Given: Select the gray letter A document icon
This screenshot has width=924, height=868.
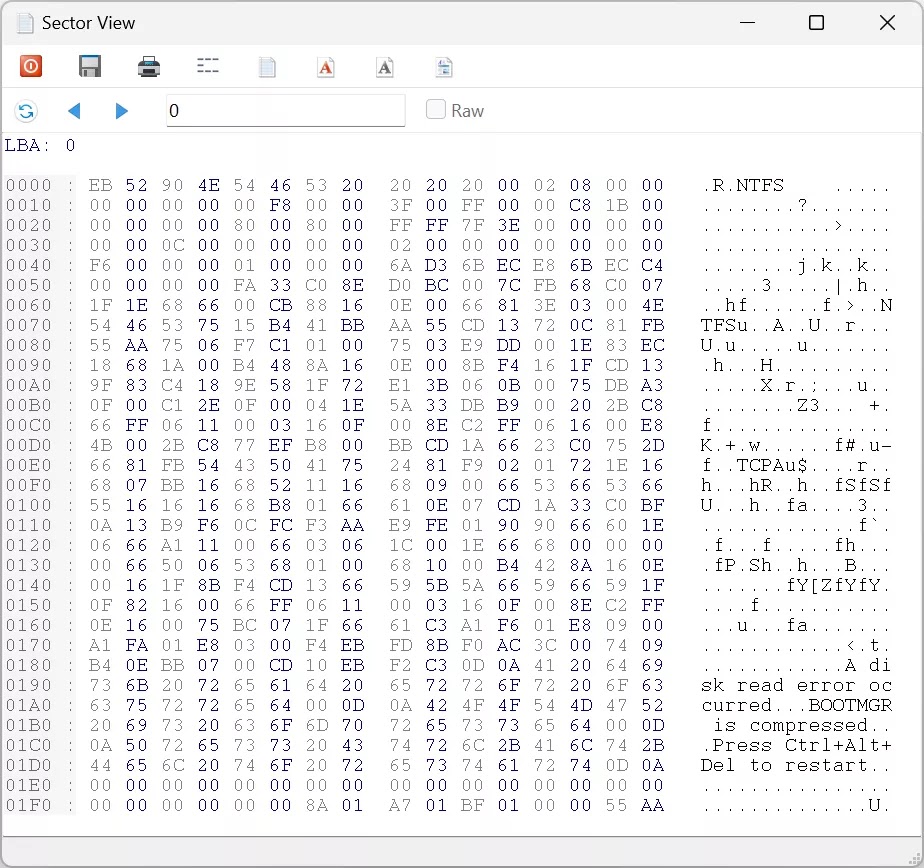Looking at the screenshot, I should [385, 67].
